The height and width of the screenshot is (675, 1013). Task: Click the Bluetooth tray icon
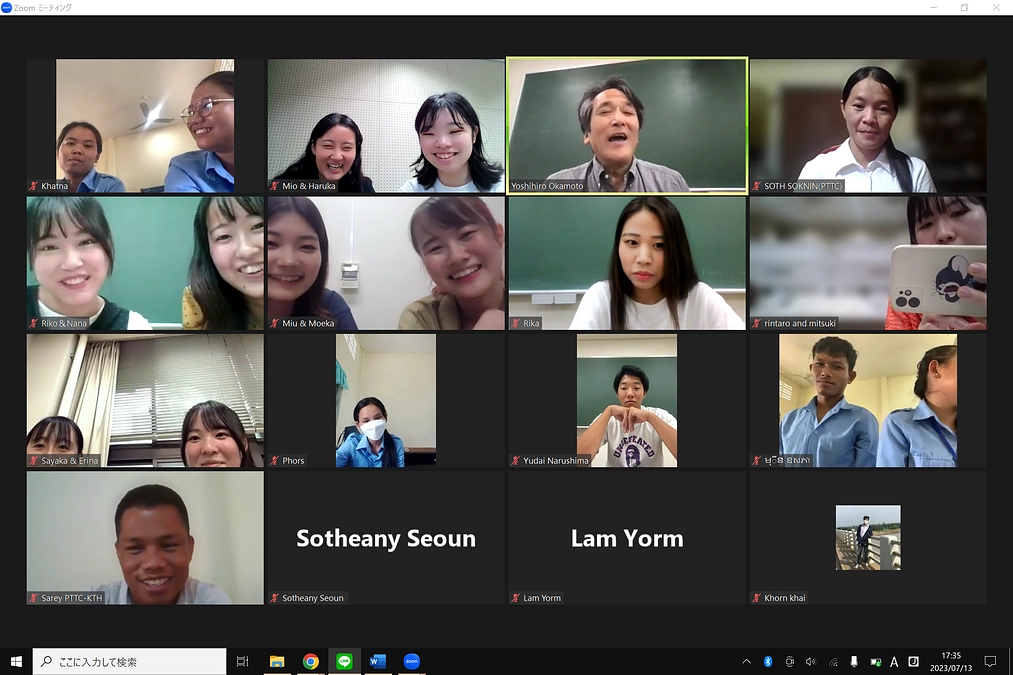click(x=768, y=661)
